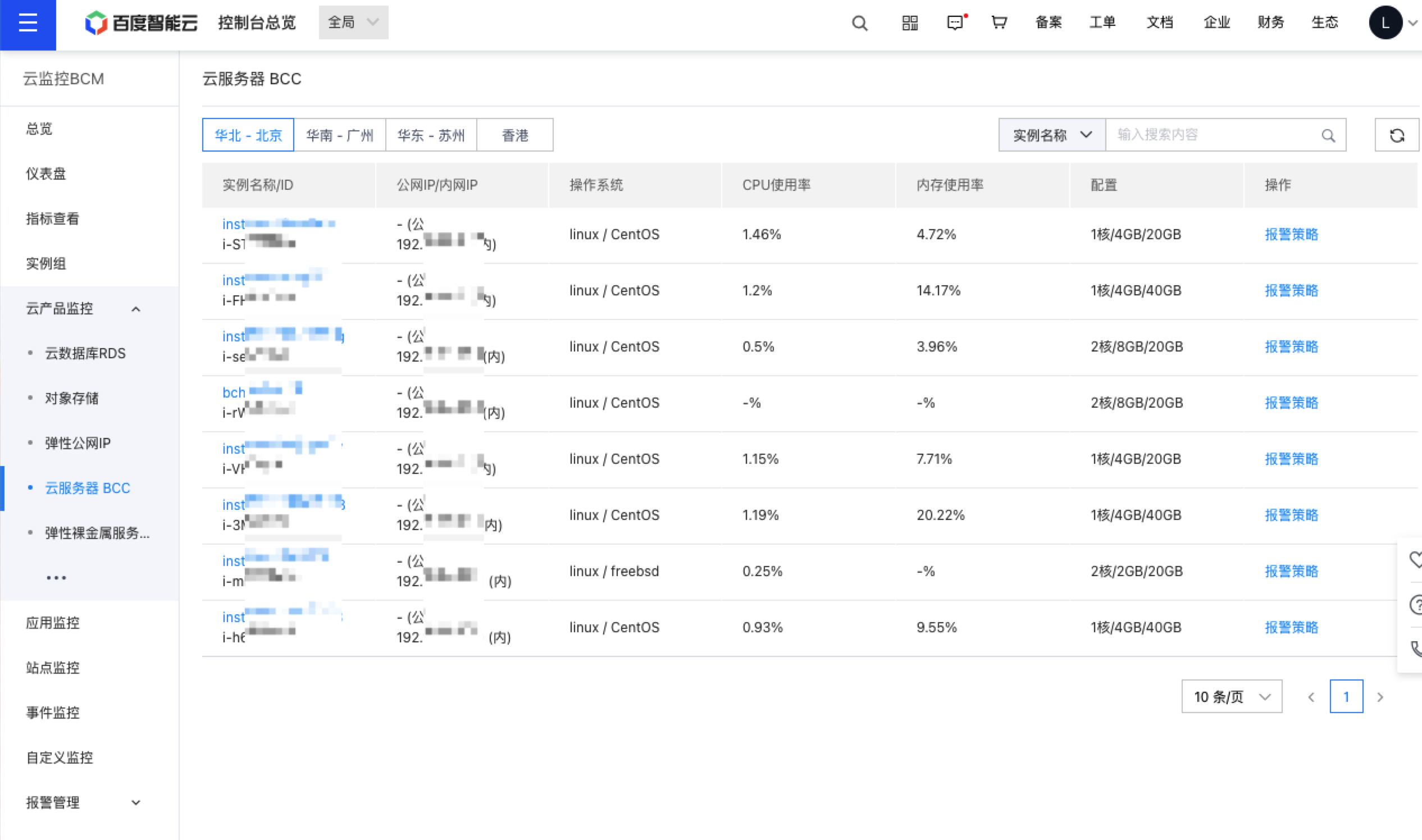Screen dimensions: 1422x840
Task: Open 企业 in the top menu
Action: click(x=1216, y=22)
